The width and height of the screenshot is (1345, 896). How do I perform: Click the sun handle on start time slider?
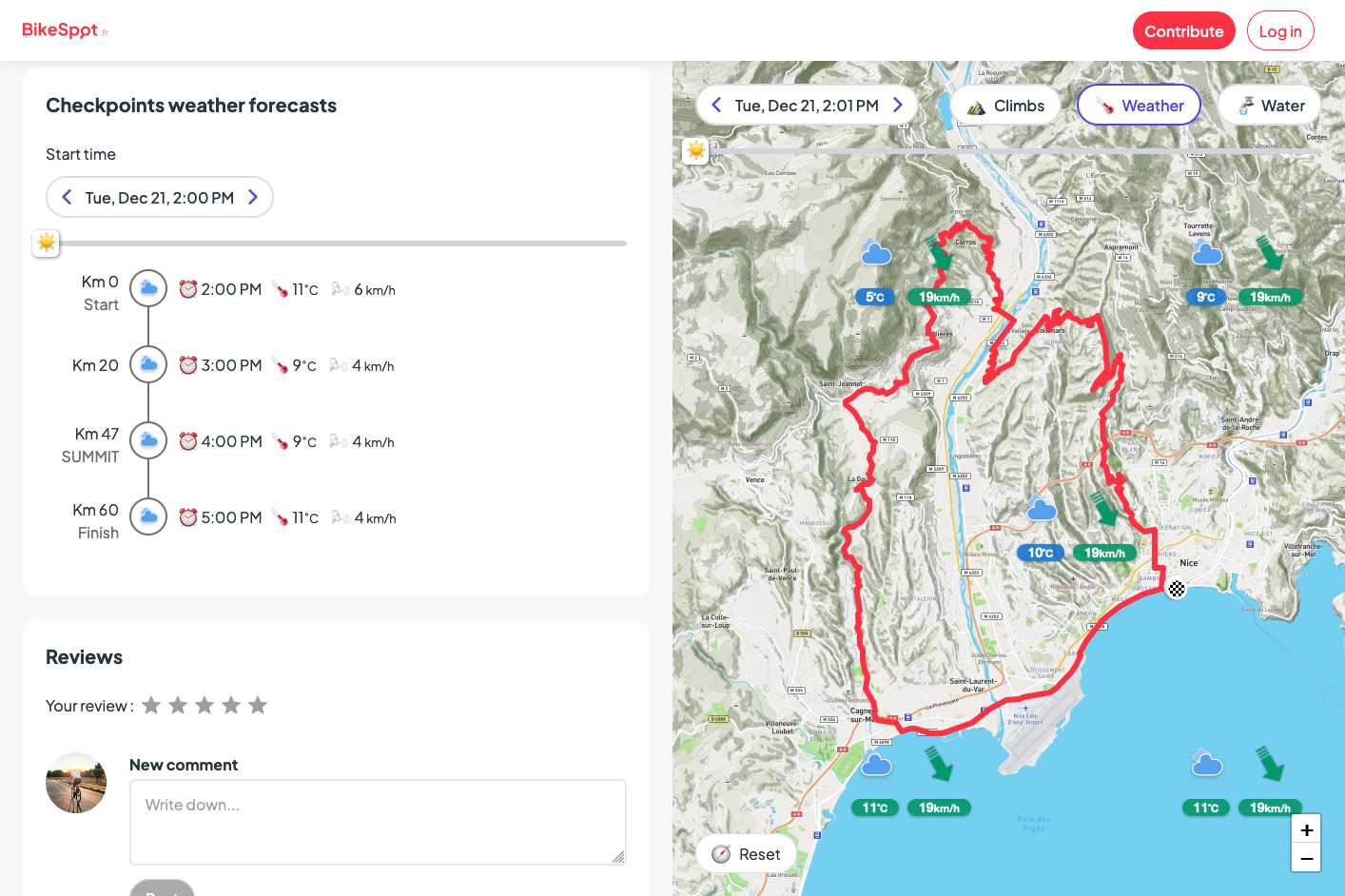(46, 243)
